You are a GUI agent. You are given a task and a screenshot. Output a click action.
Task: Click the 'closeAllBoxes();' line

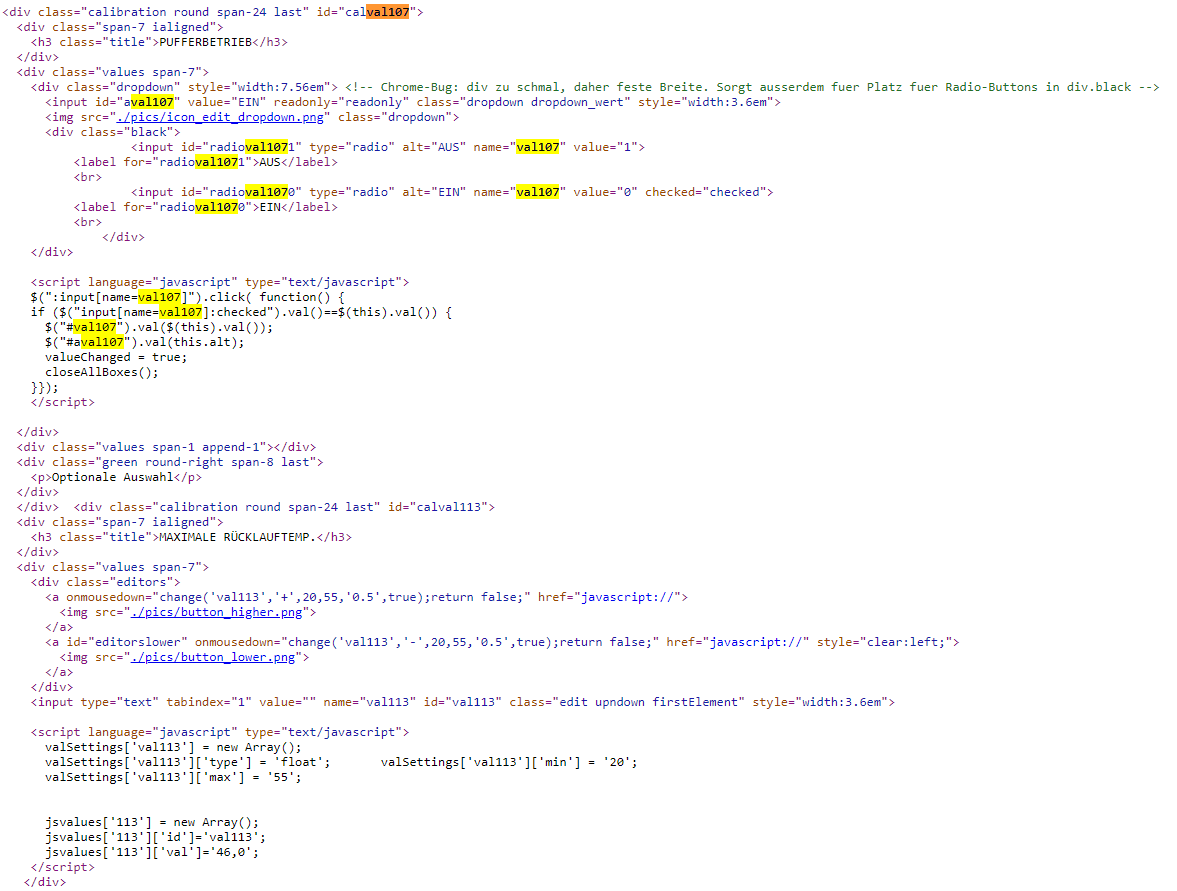point(102,372)
